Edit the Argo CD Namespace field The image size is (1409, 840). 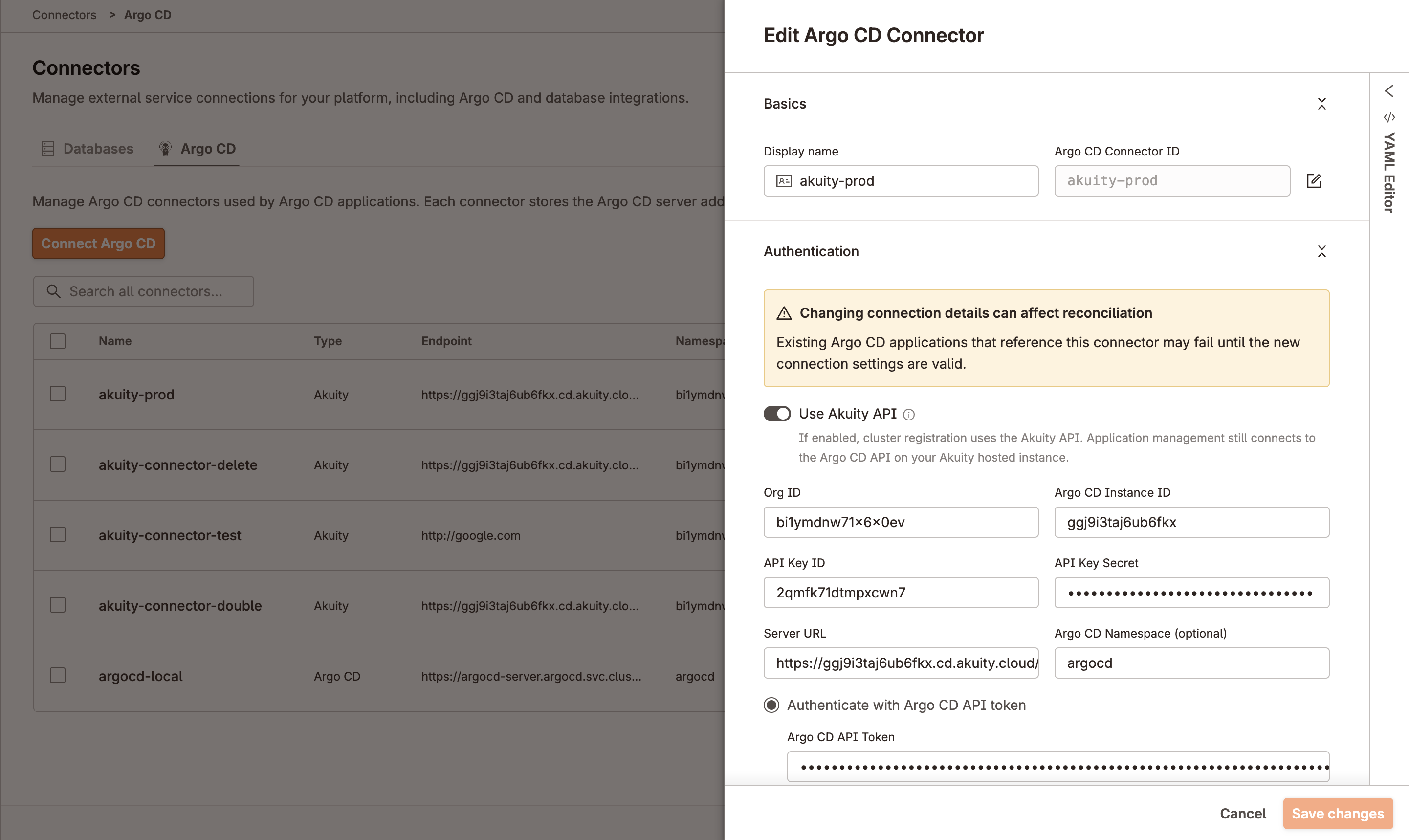(1192, 663)
